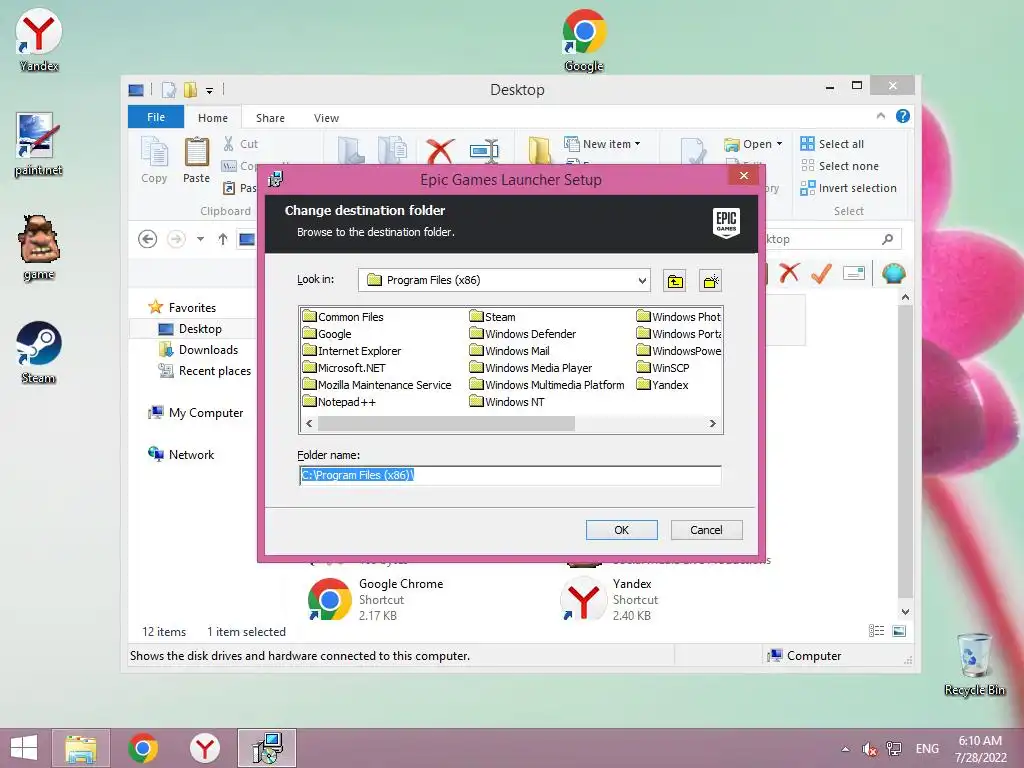Screen dimensions: 1024x768
Task: Collapse the ribbon with the chevron
Action: click(880, 116)
